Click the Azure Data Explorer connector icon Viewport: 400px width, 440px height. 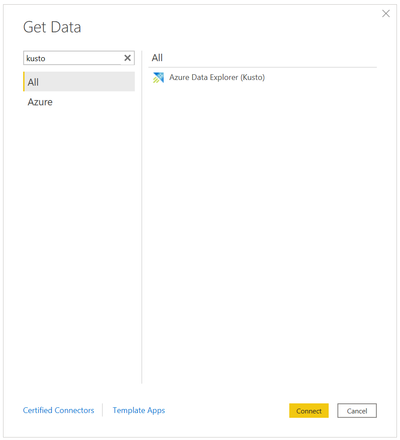[158, 78]
